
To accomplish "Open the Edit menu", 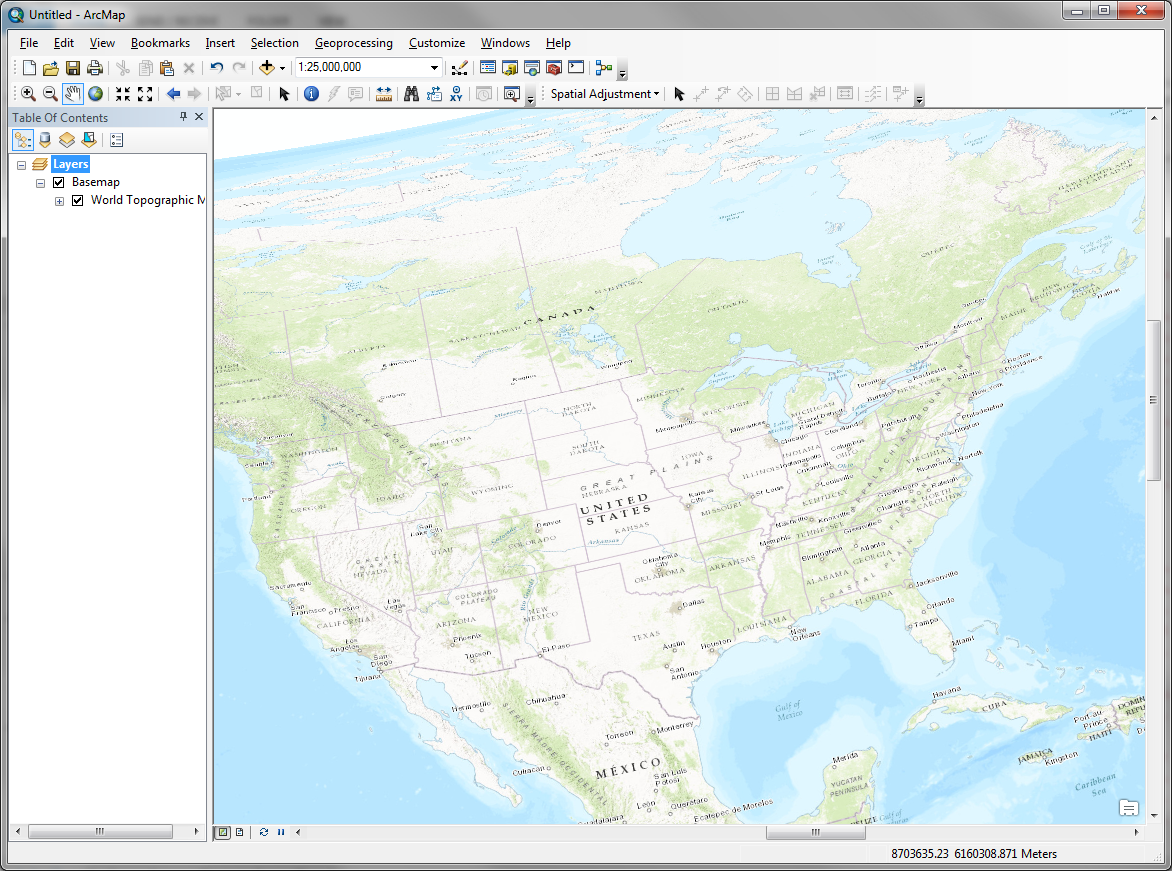I will point(64,43).
